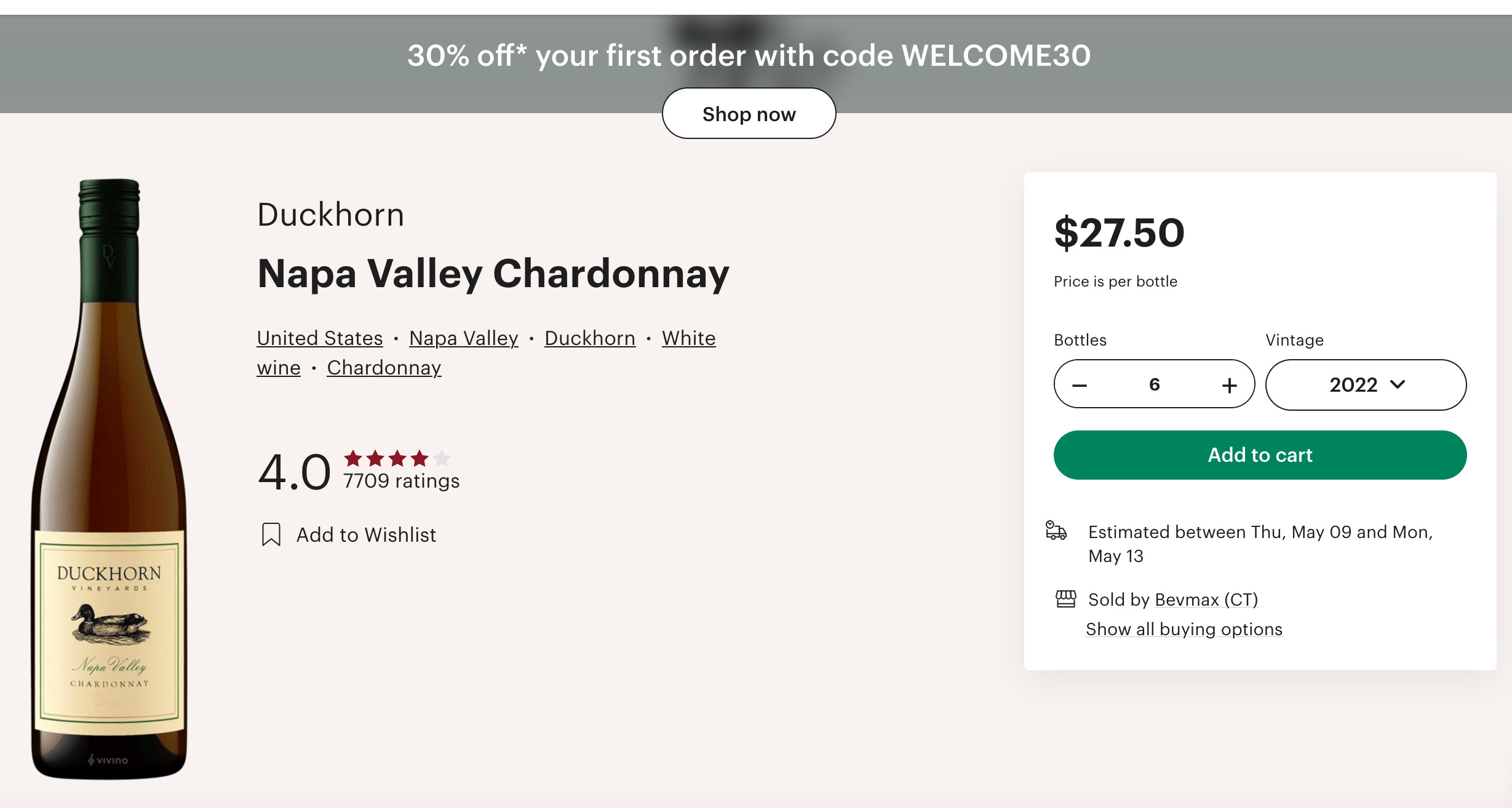Image resolution: width=1512 pixels, height=808 pixels.
Task: Click Add to Wishlist text
Action: tap(367, 535)
